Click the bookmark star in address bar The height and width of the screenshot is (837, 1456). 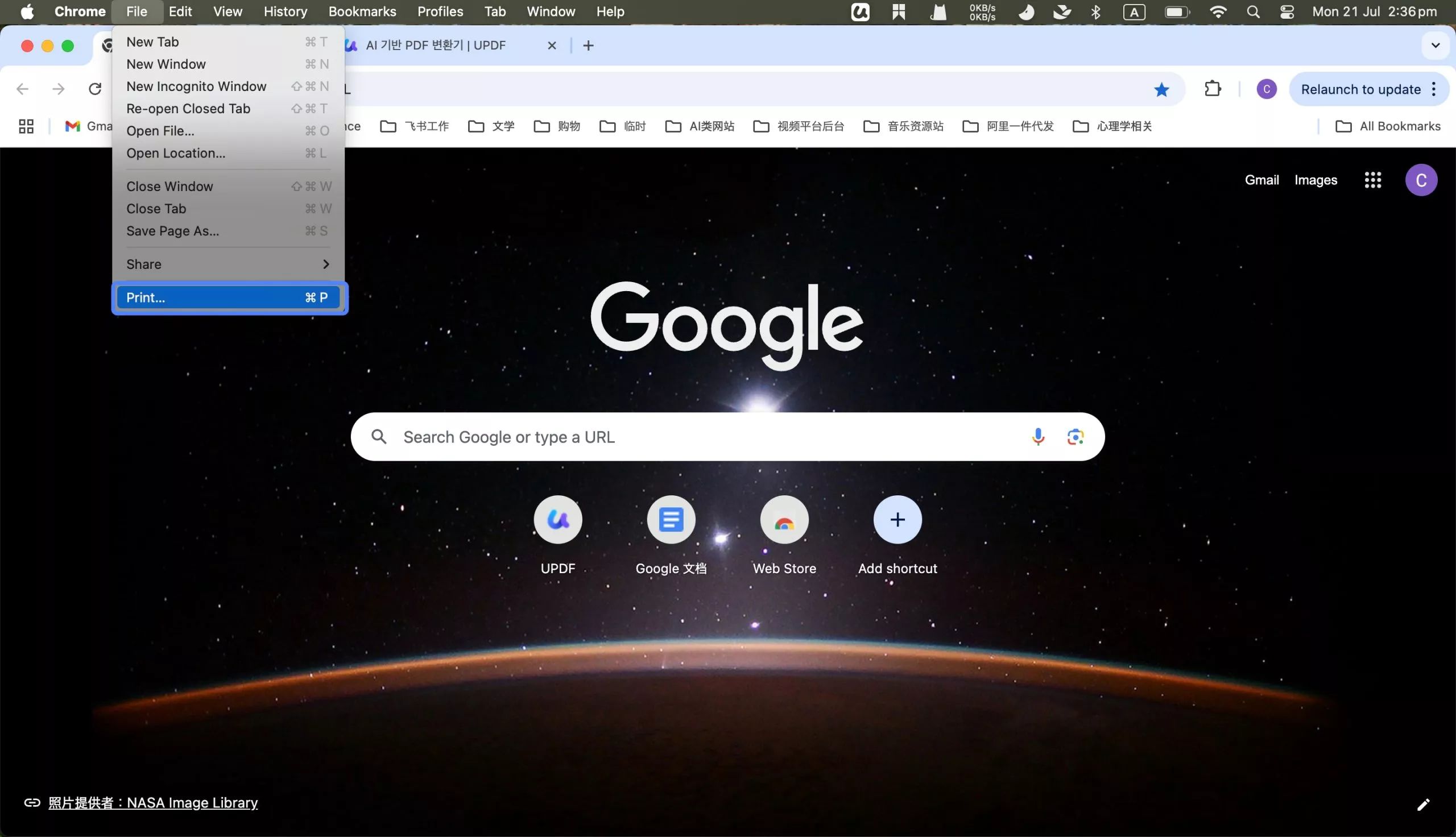[x=1162, y=89]
